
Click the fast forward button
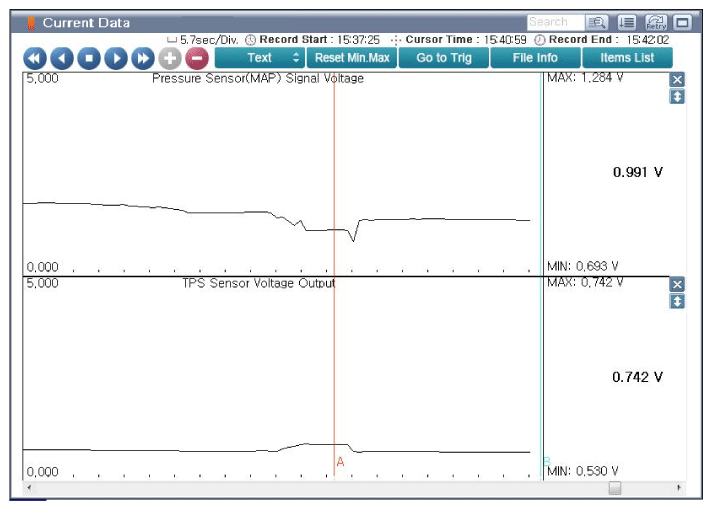142,58
